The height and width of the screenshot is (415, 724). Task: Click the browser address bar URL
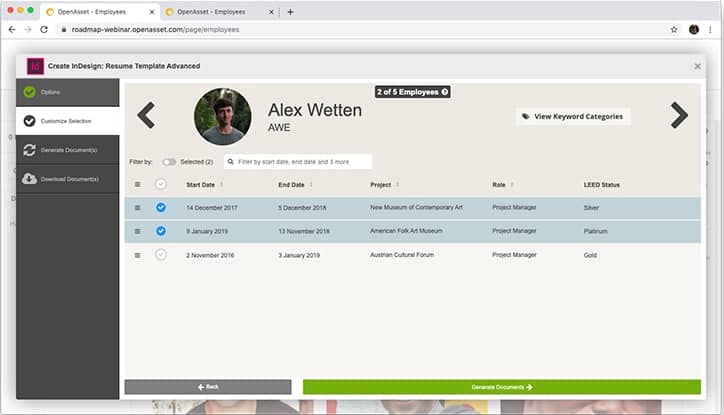(155, 30)
